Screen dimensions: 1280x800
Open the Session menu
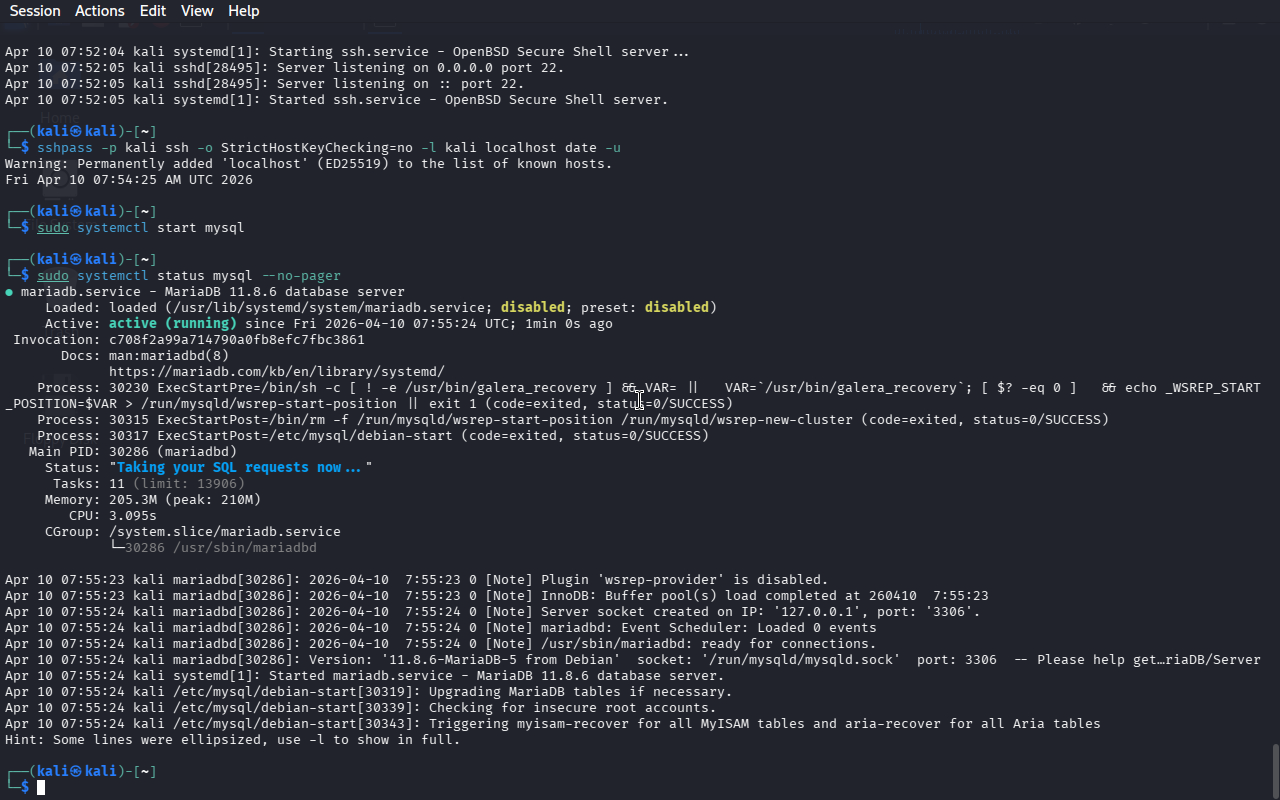pyautogui.click(x=35, y=11)
